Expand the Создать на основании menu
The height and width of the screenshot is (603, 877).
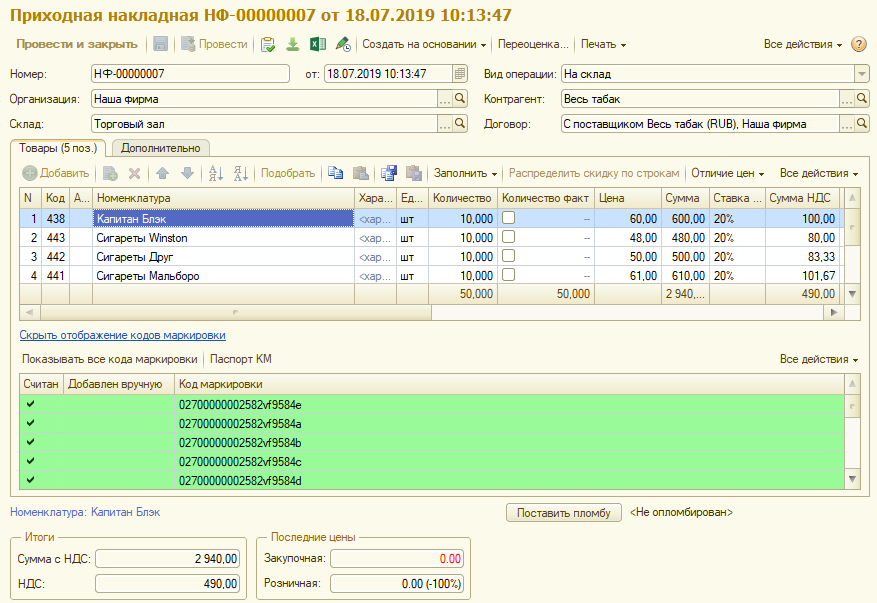tap(424, 44)
